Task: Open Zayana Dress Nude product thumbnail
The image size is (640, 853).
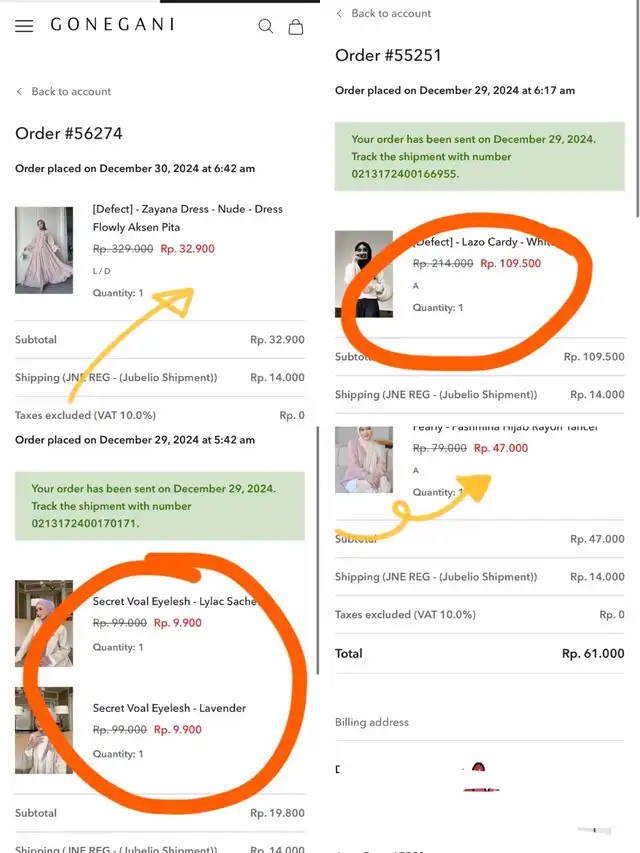Action: (x=44, y=250)
